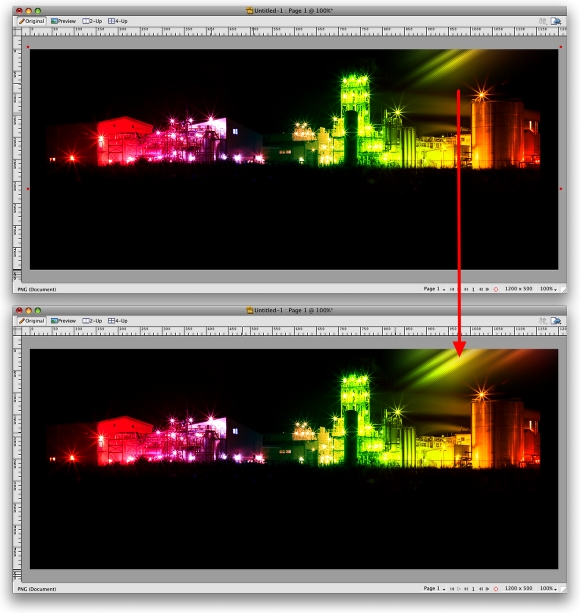Click file management icon in bottom window
Screen dimensions: 580x613
pos(542,321)
